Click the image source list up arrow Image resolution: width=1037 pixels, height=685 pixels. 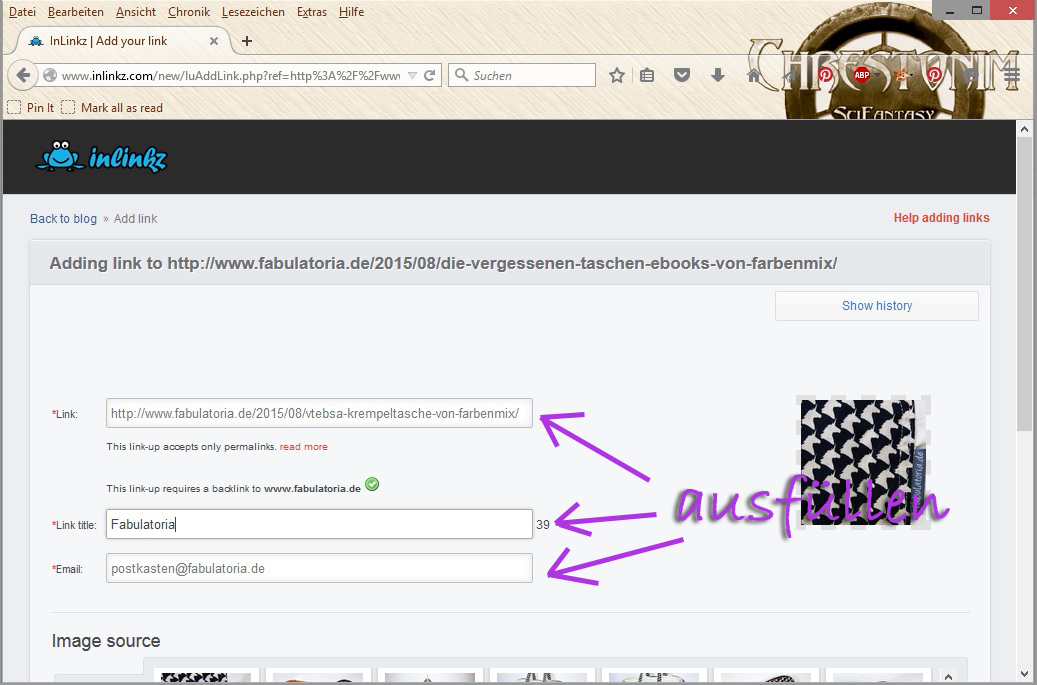point(948,676)
